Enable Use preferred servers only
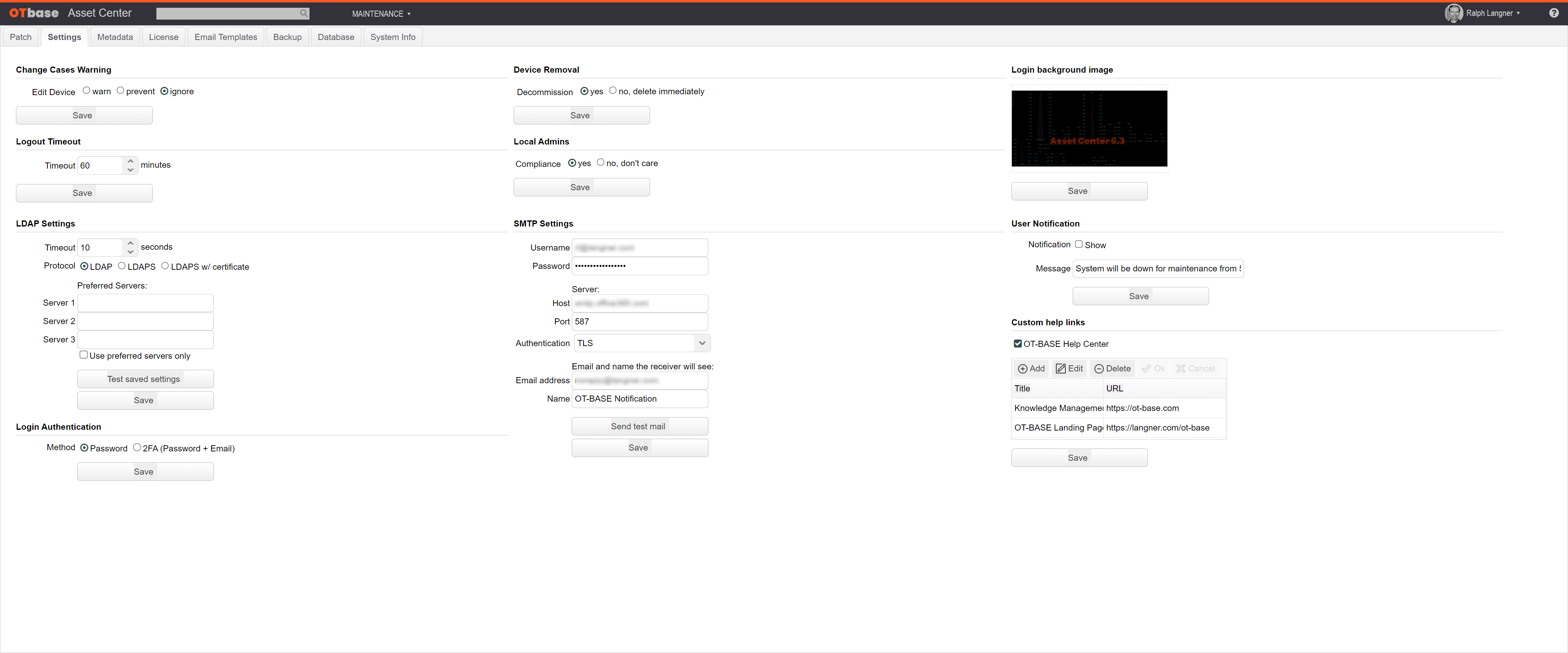The image size is (1568, 653). click(x=83, y=355)
